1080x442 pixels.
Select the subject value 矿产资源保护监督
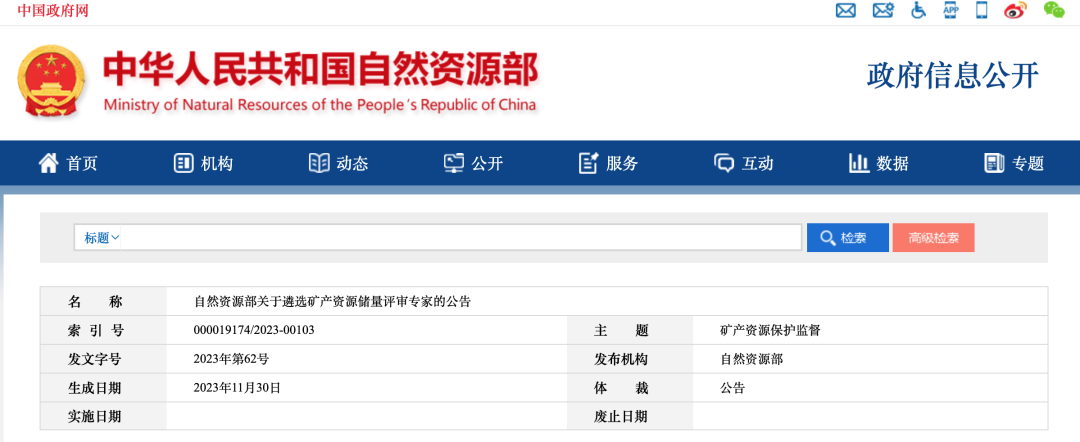point(771,330)
